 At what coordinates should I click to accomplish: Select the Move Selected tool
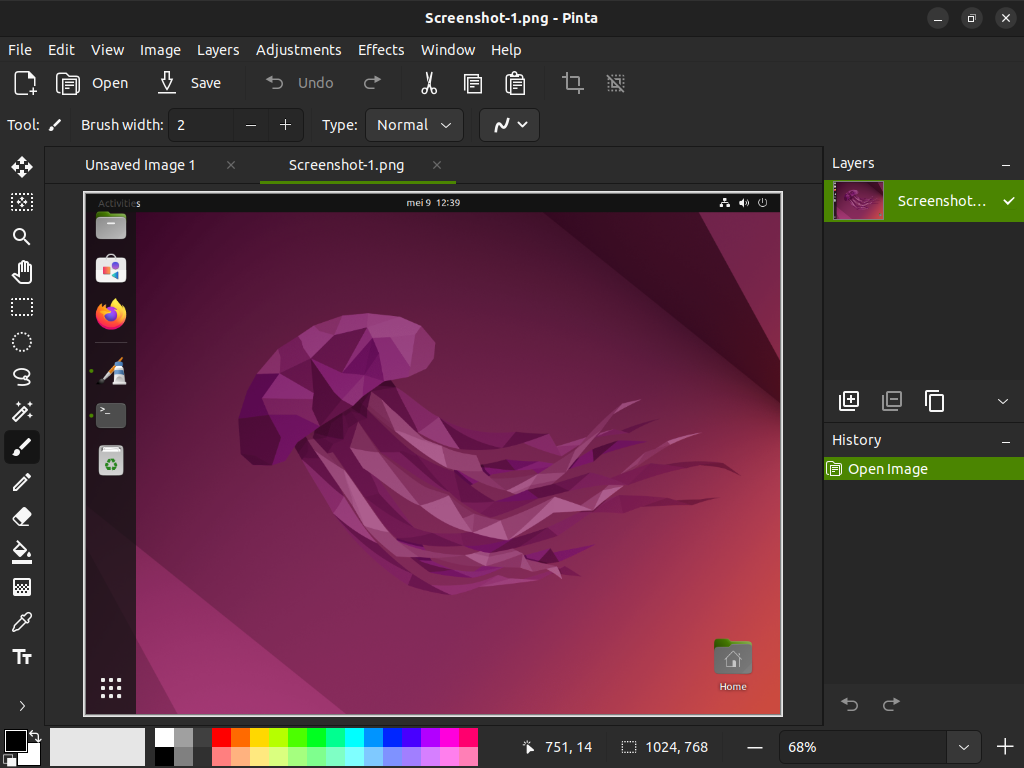coord(22,167)
